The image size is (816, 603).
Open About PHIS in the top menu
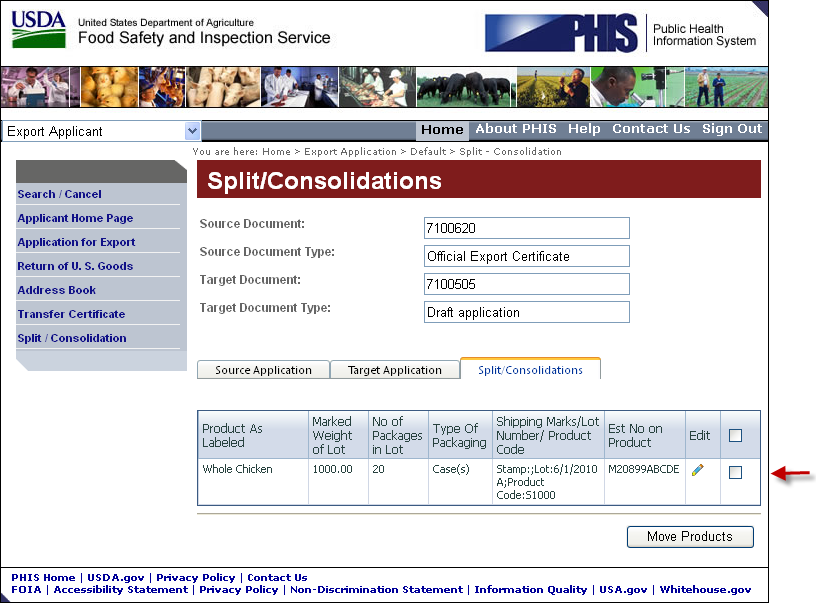516,129
